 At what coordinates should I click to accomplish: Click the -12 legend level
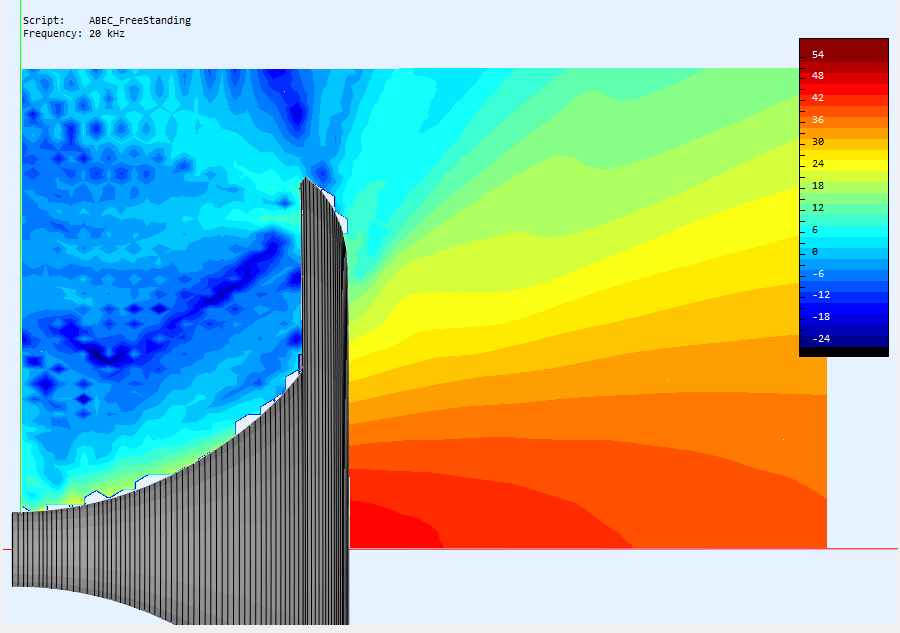click(x=821, y=295)
